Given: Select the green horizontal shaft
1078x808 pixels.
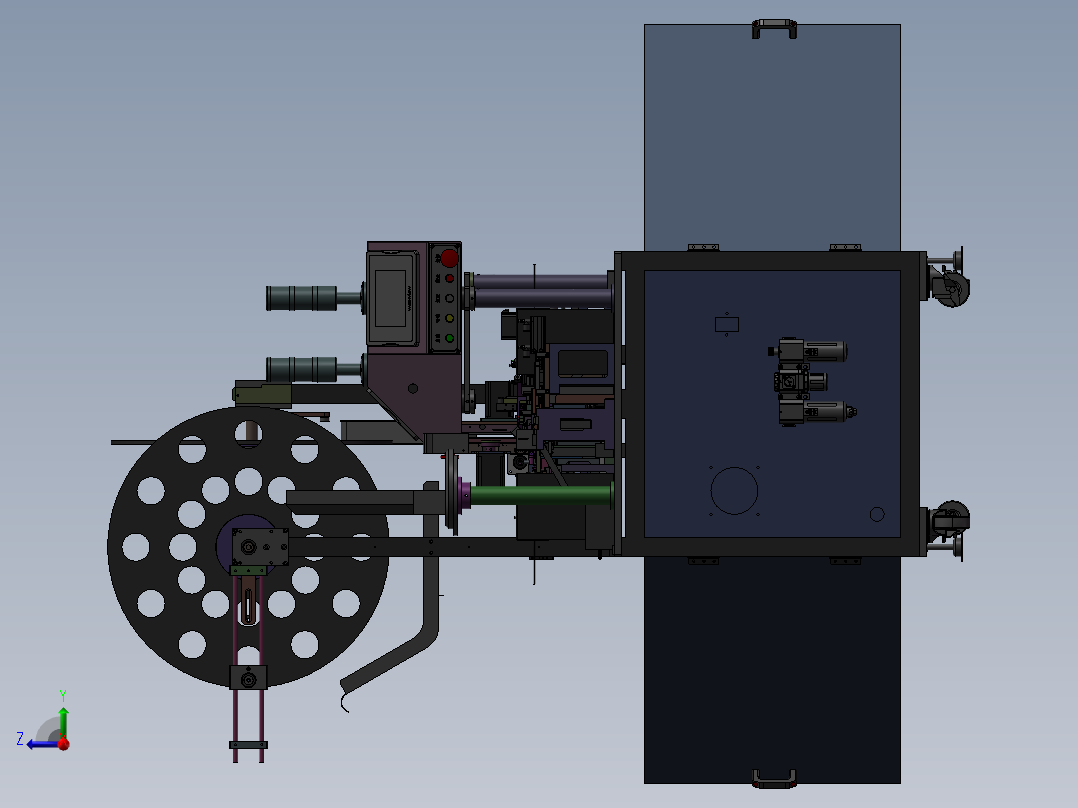Looking at the screenshot, I should (x=541, y=495).
